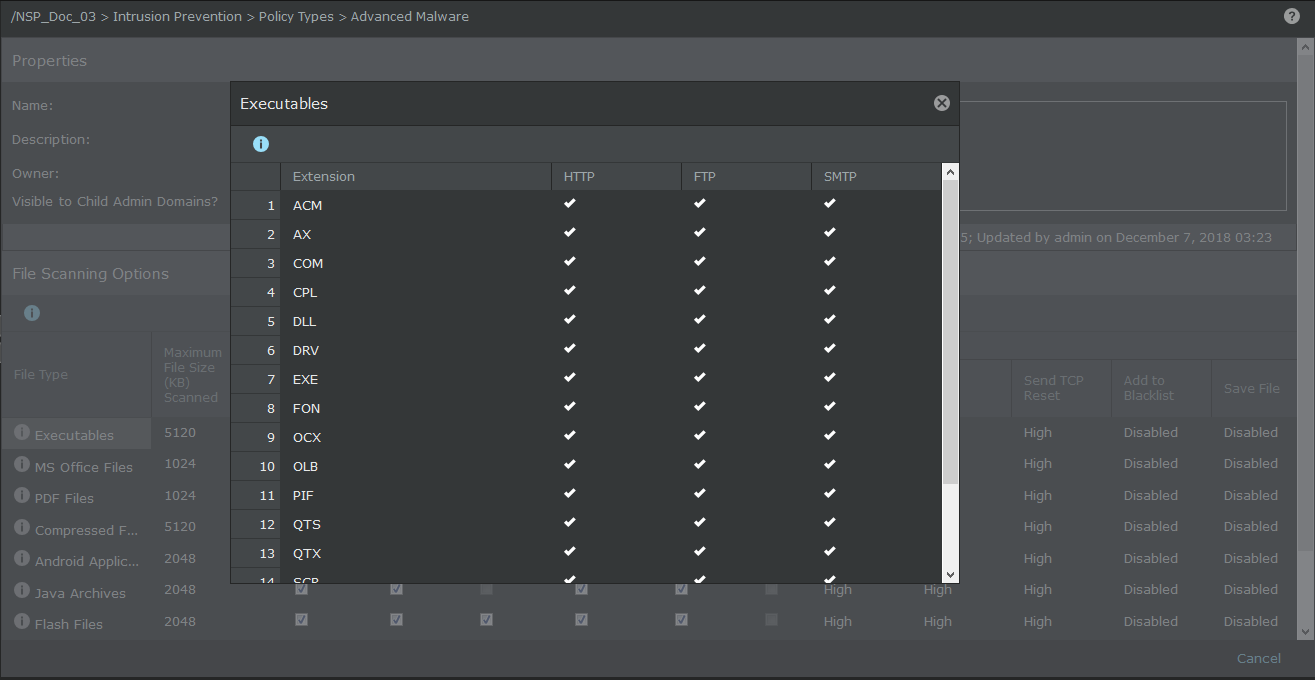
Task: Select the AX extension row
Action: [x=586, y=234]
